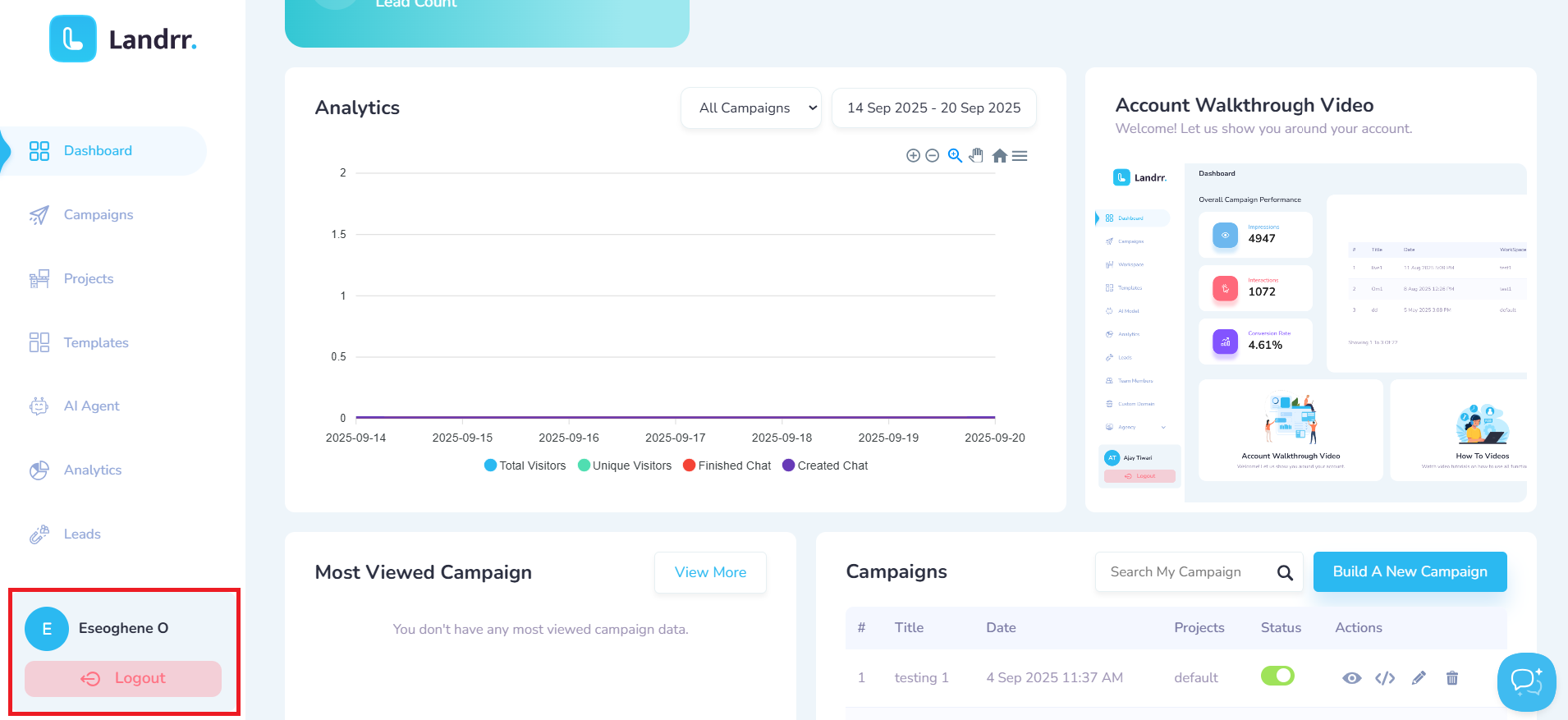Viewport: 1568px width, 720px height.
Task: Open embed code for testing 1 campaign
Action: tap(1385, 678)
